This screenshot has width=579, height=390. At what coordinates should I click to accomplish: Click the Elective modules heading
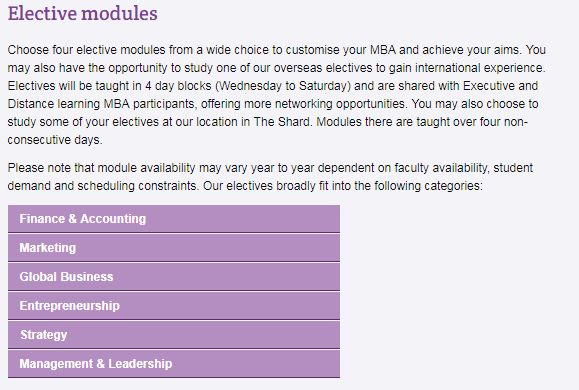tap(83, 14)
